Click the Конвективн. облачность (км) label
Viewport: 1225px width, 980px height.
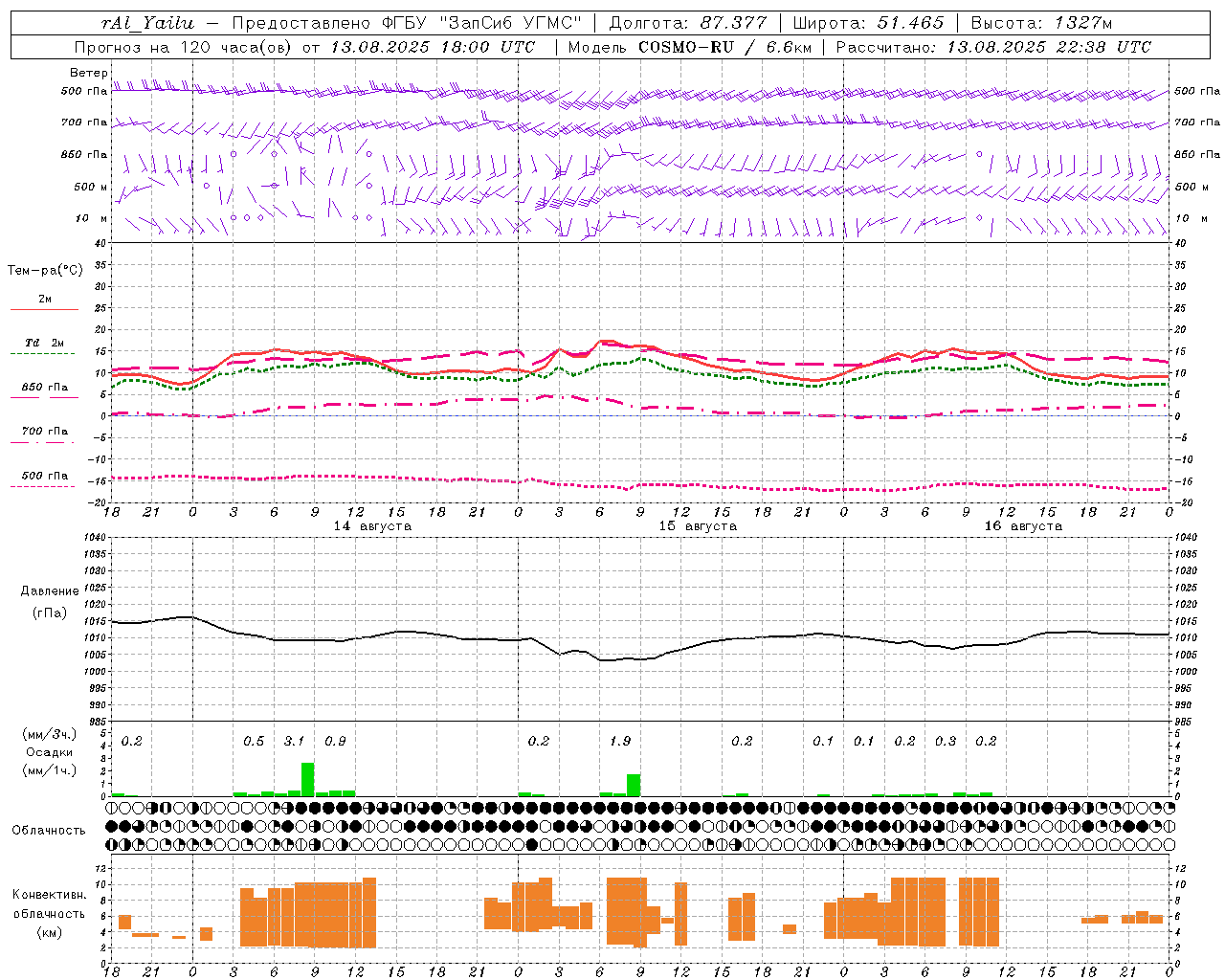49,913
